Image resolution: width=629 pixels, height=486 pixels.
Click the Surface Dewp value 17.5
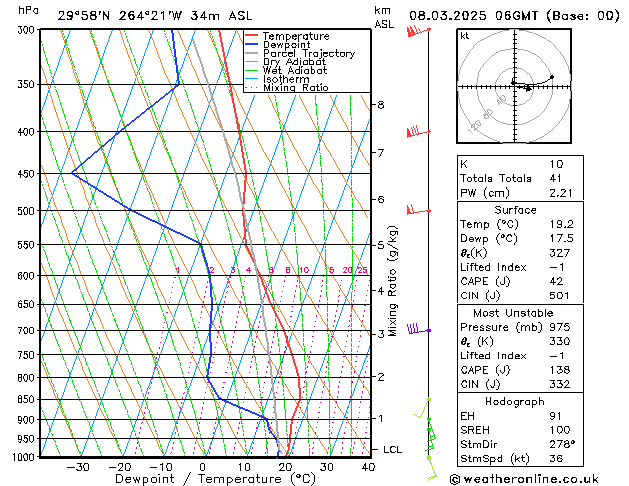(562, 239)
